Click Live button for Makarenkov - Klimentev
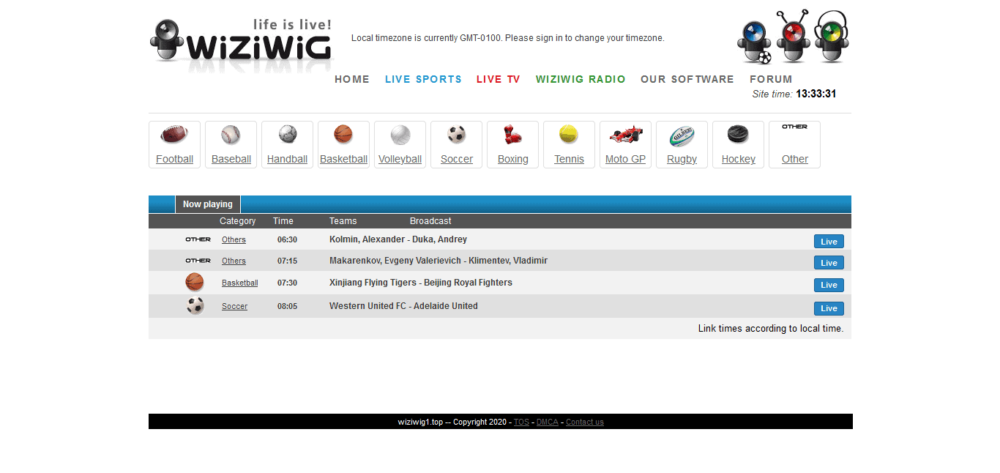 pos(828,263)
